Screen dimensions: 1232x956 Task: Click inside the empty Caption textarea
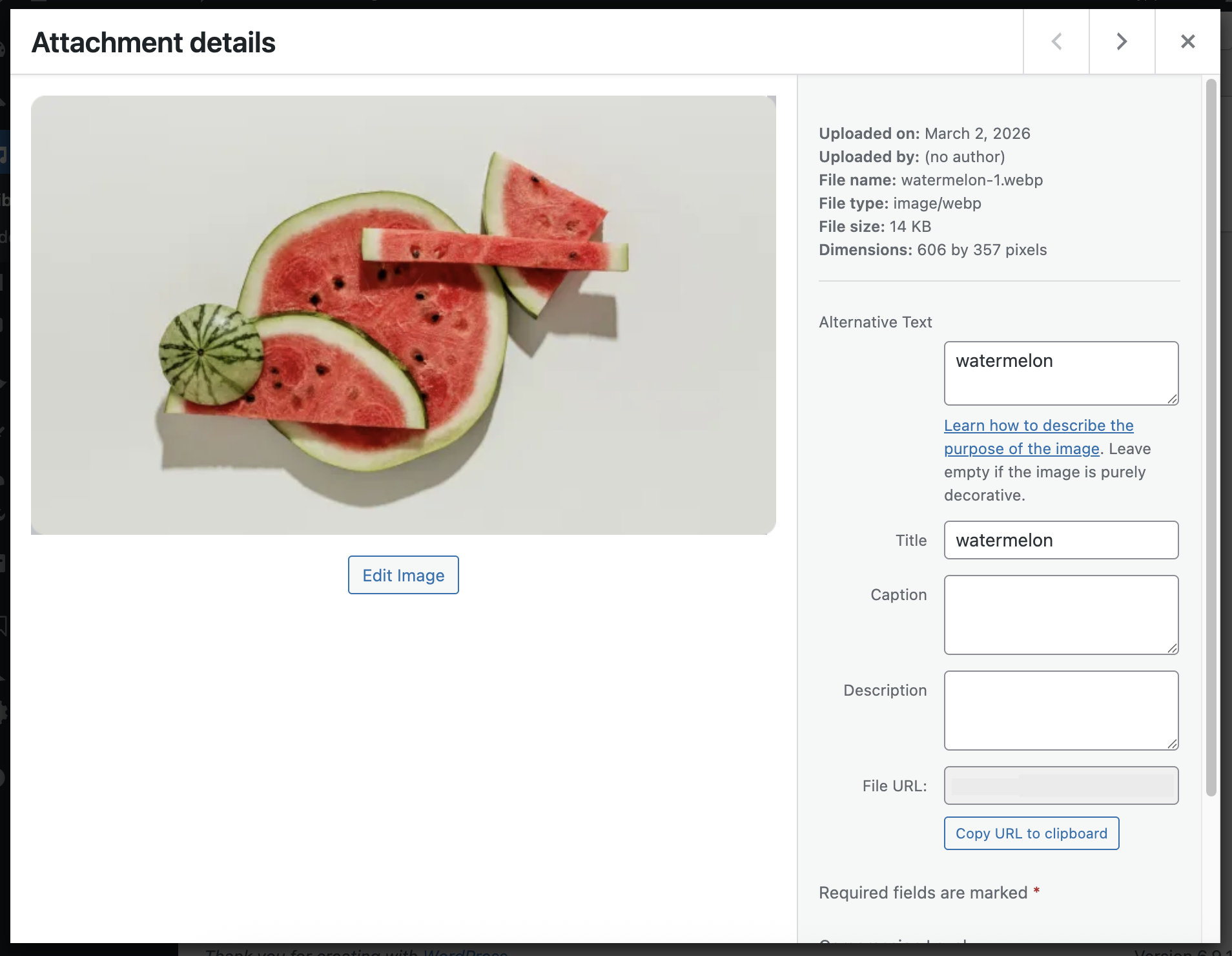tap(1060, 615)
